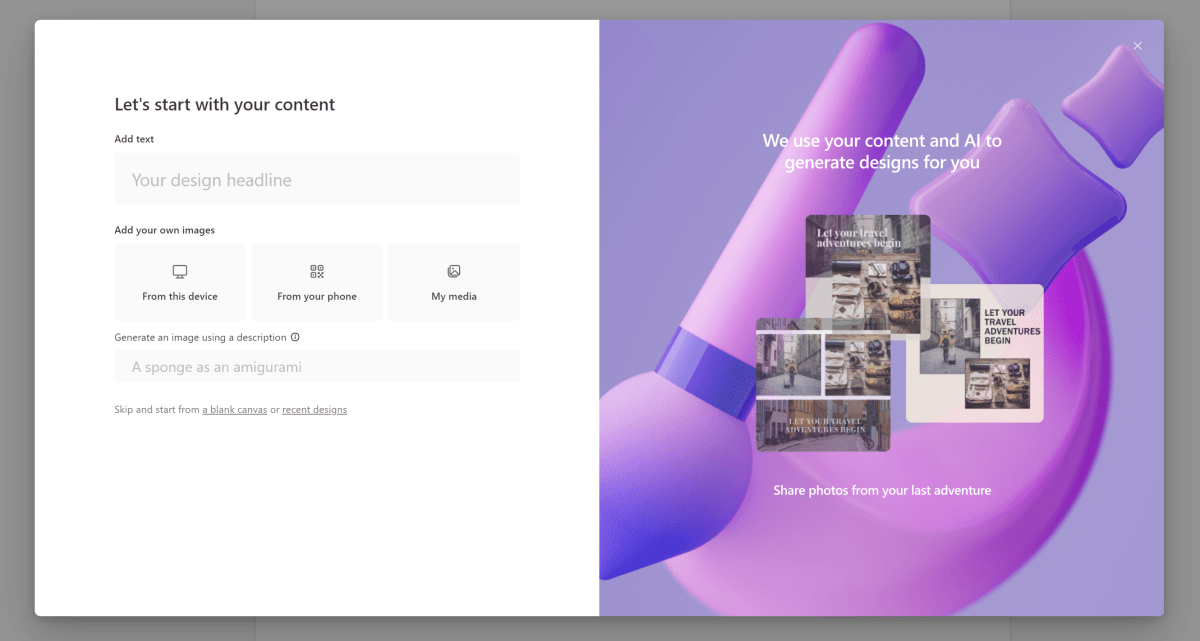Upload images From this device
The height and width of the screenshot is (641, 1200).
click(x=180, y=282)
